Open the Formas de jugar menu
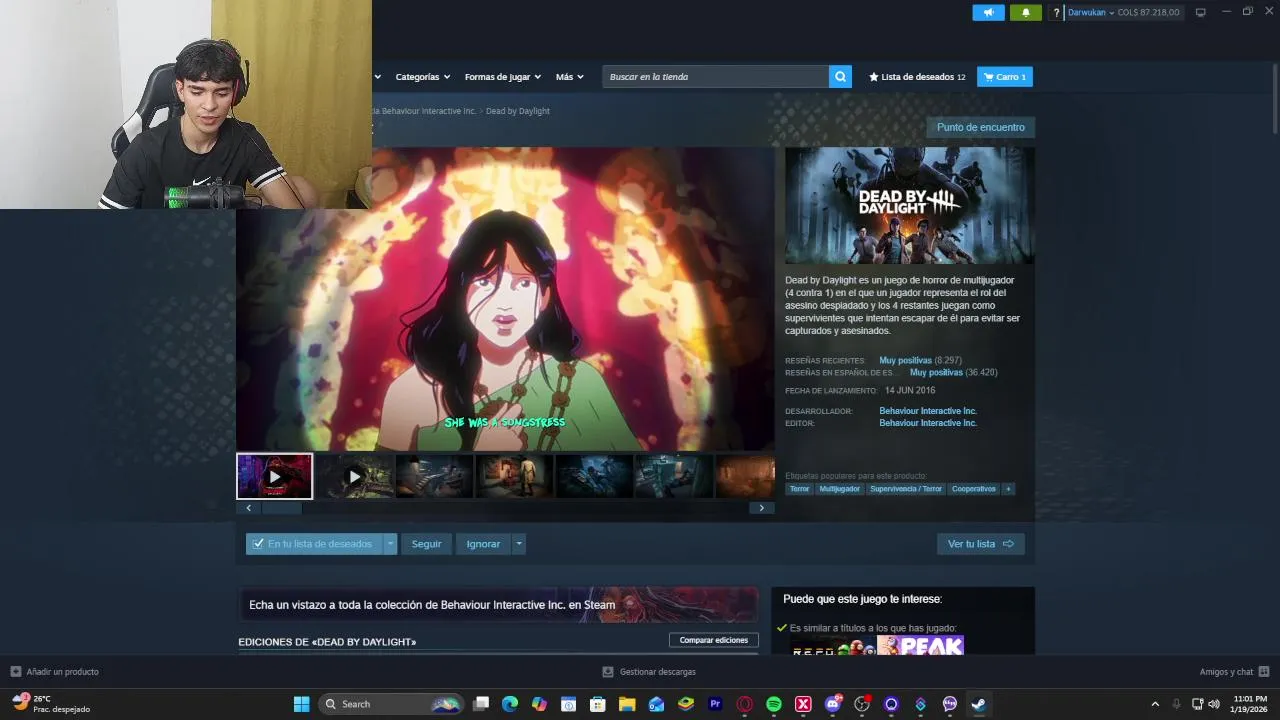The width and height of the screenshot is (1280, 720). click(x=502, y=76)
